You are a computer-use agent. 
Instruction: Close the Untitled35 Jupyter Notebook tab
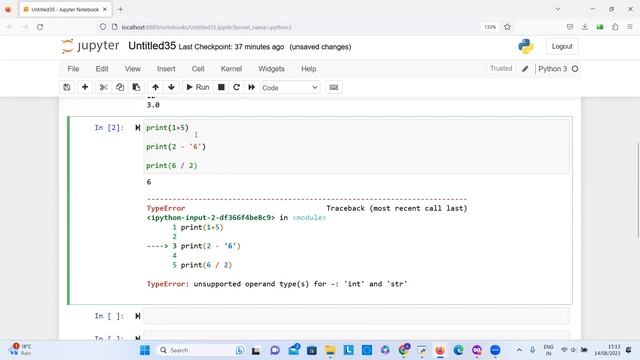(x=105, y=9)
